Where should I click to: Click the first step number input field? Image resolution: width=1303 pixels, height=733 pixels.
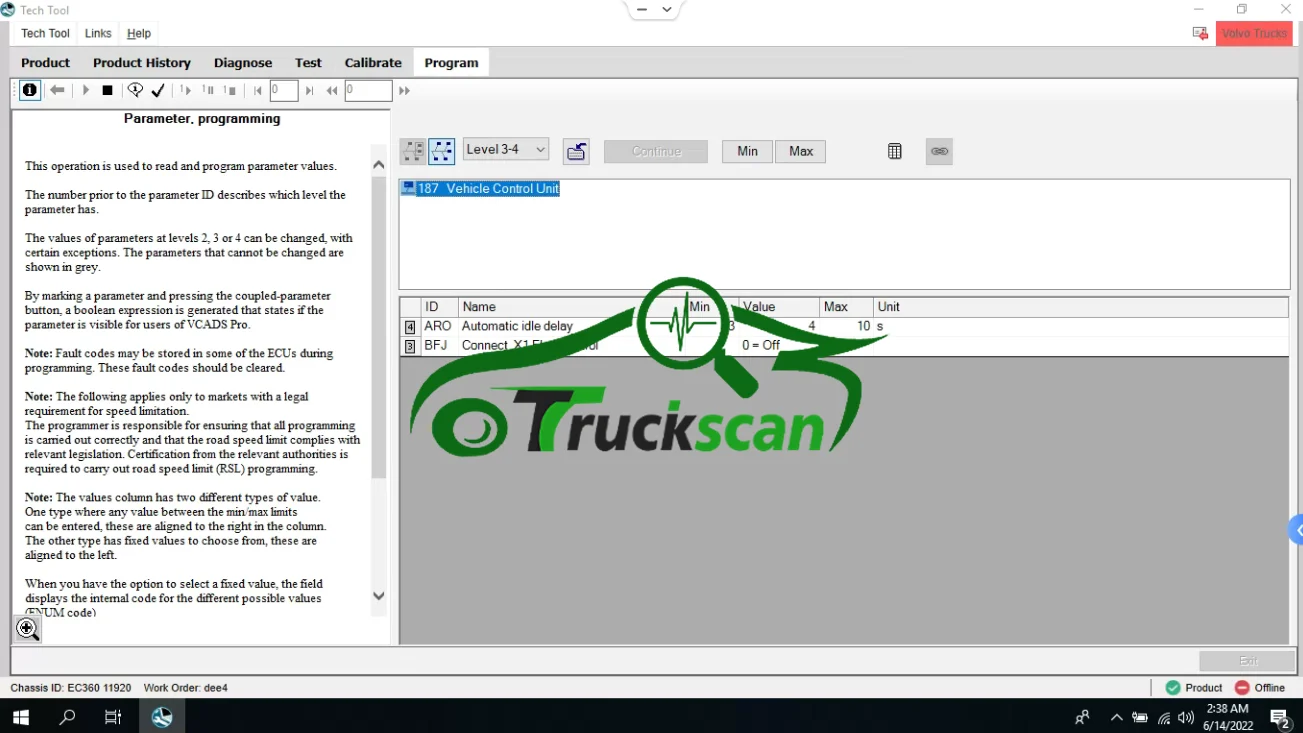pos(284,91)
